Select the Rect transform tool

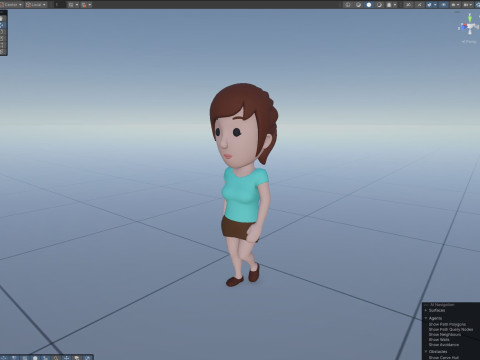click(x=3, y=45)
